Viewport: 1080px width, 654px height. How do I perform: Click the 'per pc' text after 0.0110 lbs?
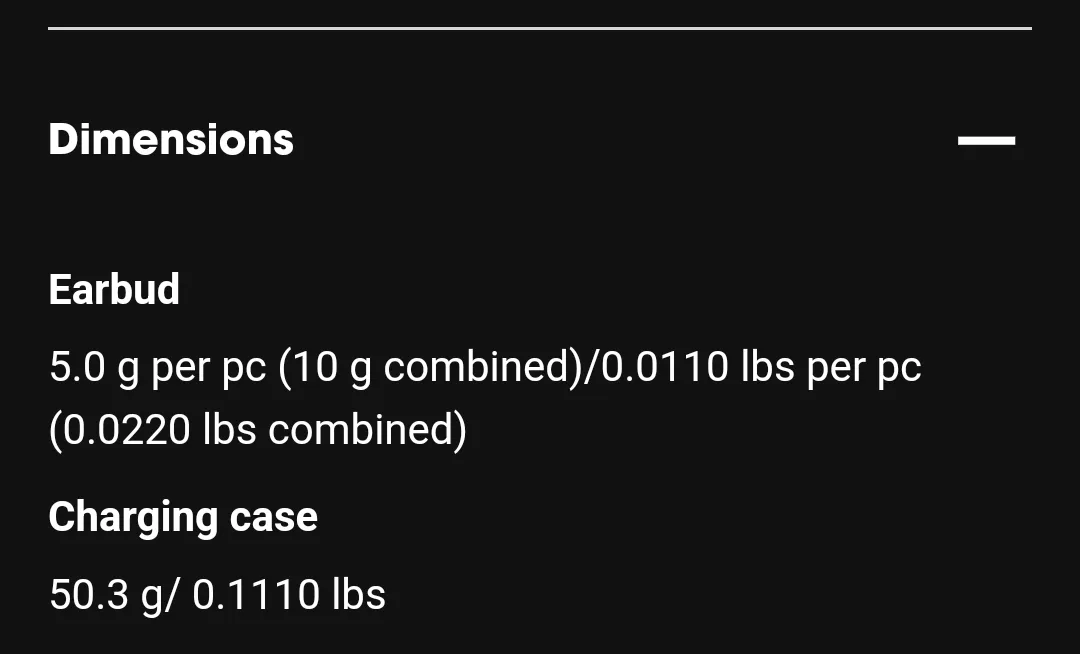[864, 368]
